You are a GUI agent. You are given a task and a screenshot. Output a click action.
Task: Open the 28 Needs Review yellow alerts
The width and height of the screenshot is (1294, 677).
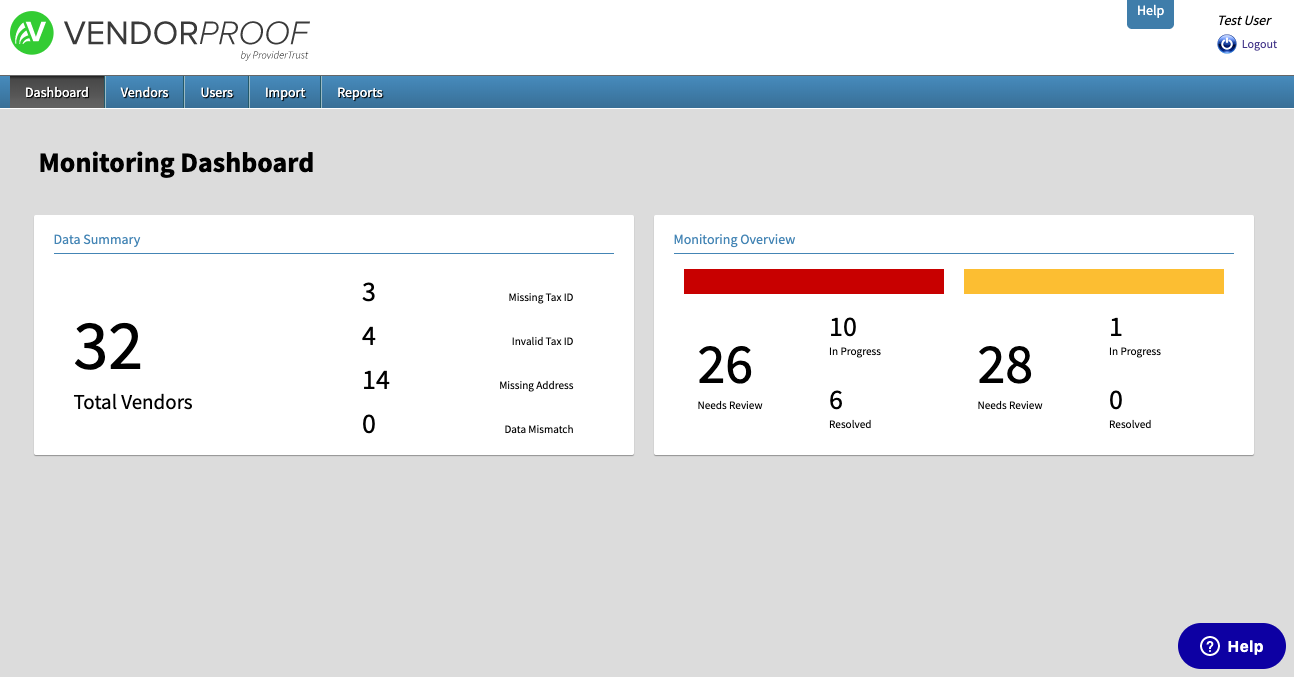[x=1005, y=366]
